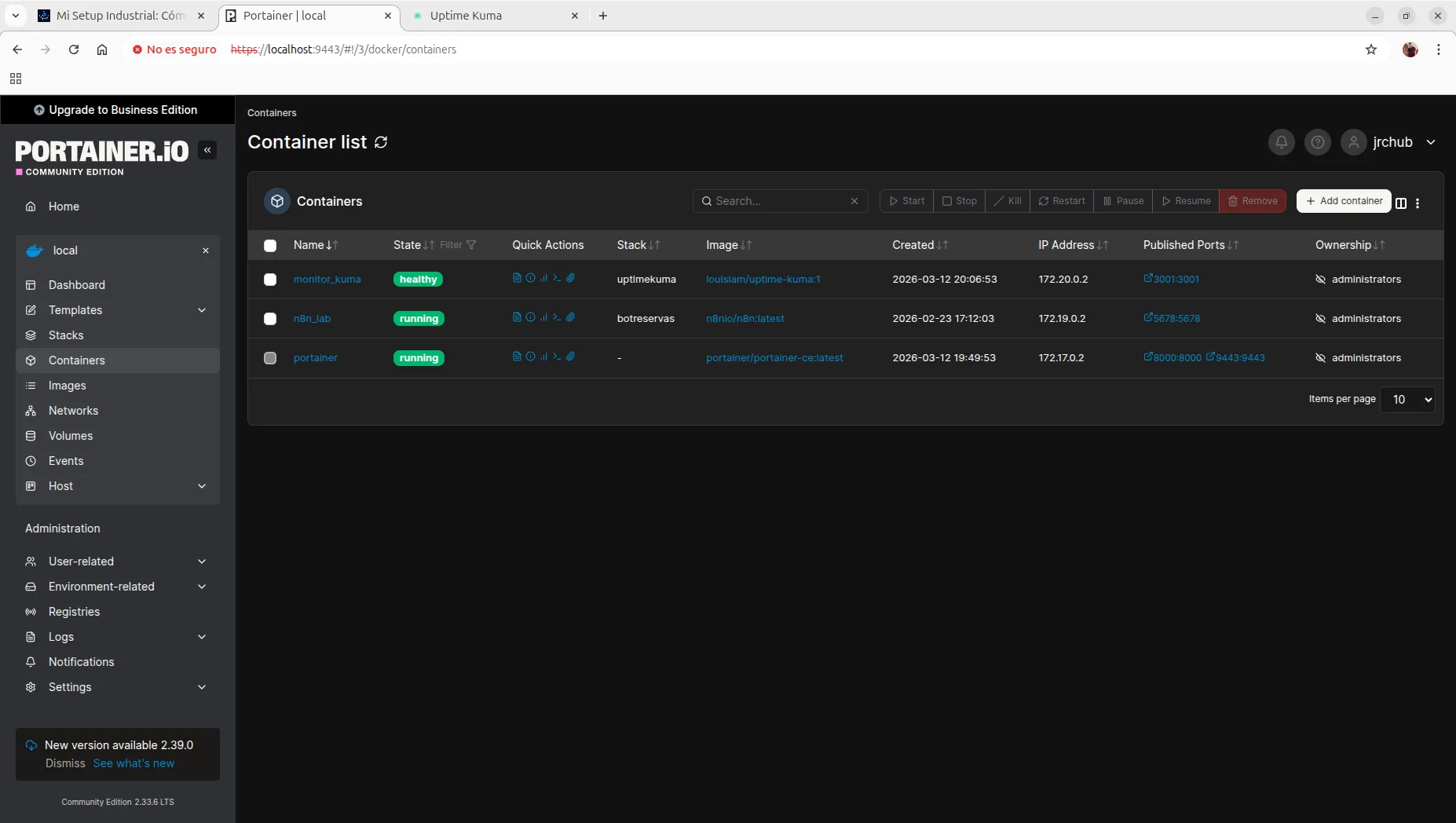This screenshot has height=823, width=1456.
Task: Collapse the Portainer sidebar
Action: click(207, 150)
